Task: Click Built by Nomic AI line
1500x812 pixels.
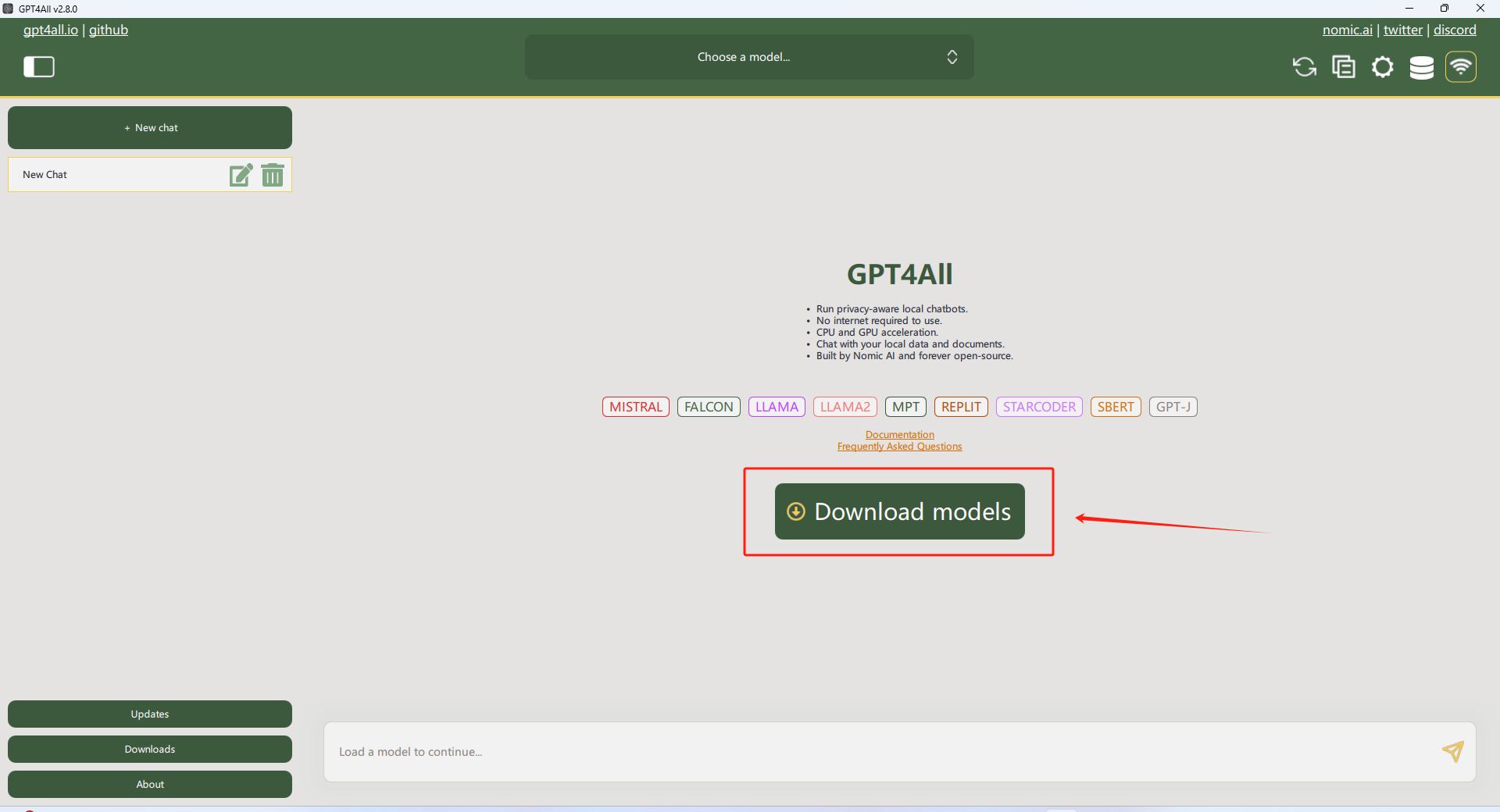Action: [914, 356]
